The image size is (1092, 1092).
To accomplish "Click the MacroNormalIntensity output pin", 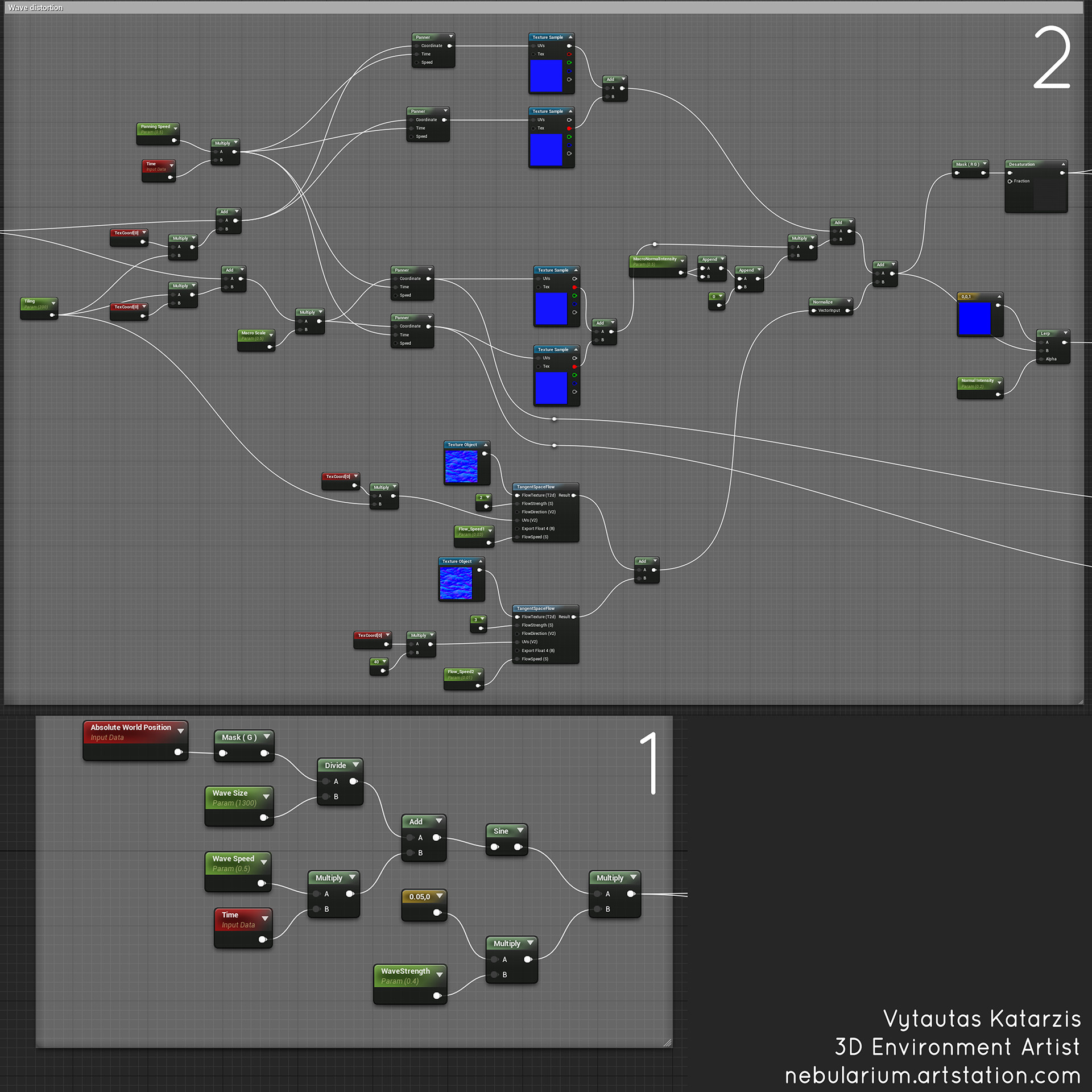I will tap(681, 272).
